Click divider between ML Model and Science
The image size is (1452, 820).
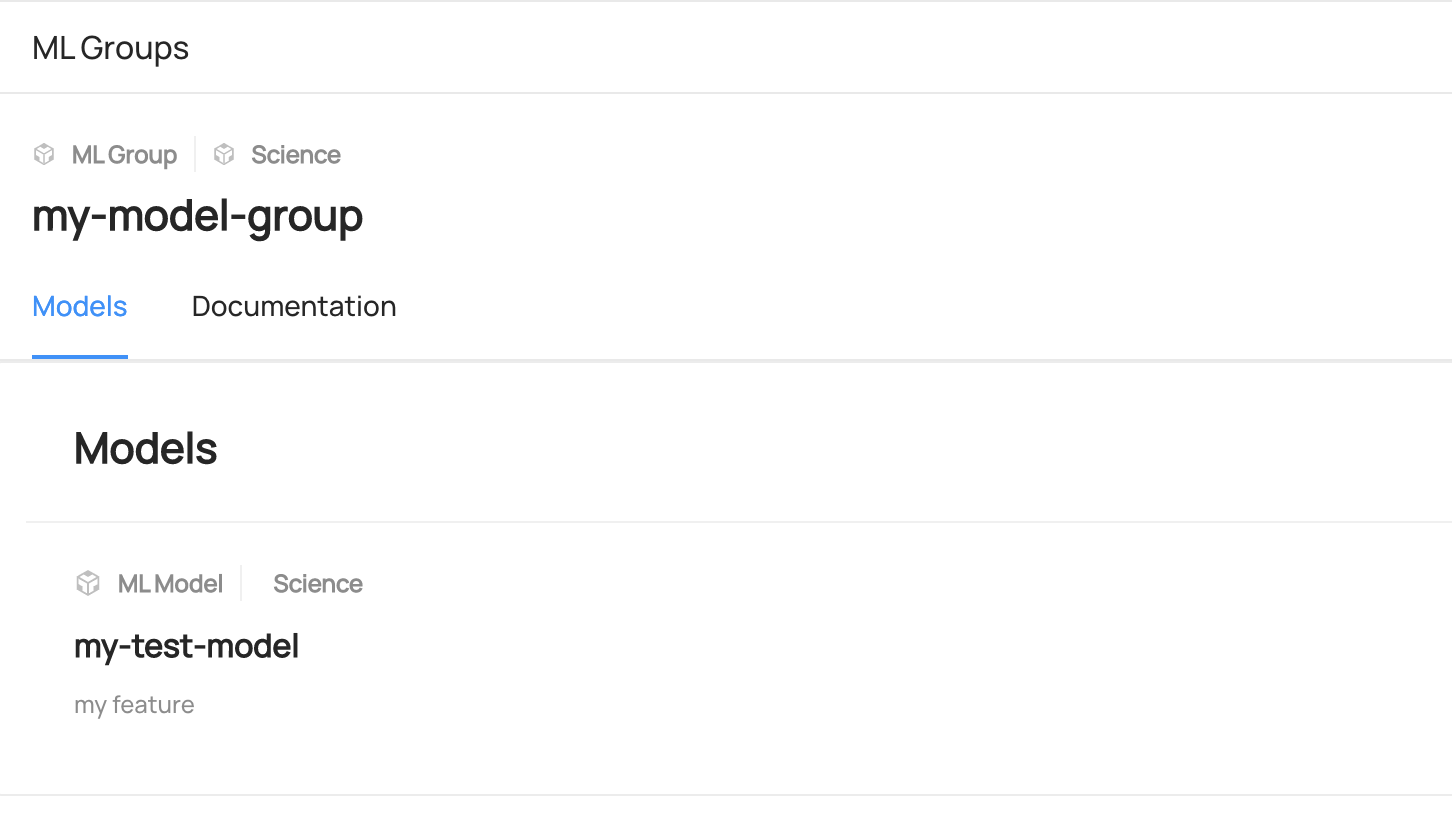coord(241,583)
